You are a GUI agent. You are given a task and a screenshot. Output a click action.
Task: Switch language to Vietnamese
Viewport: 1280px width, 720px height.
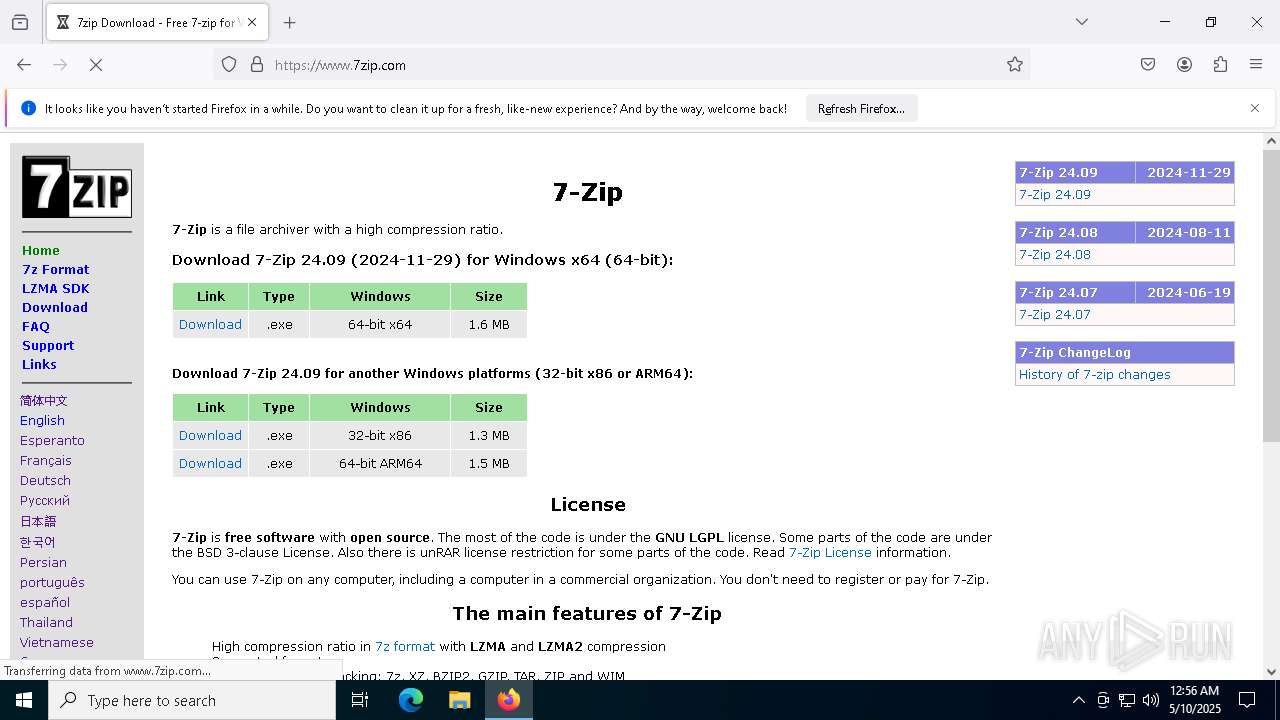pos(57,642)
